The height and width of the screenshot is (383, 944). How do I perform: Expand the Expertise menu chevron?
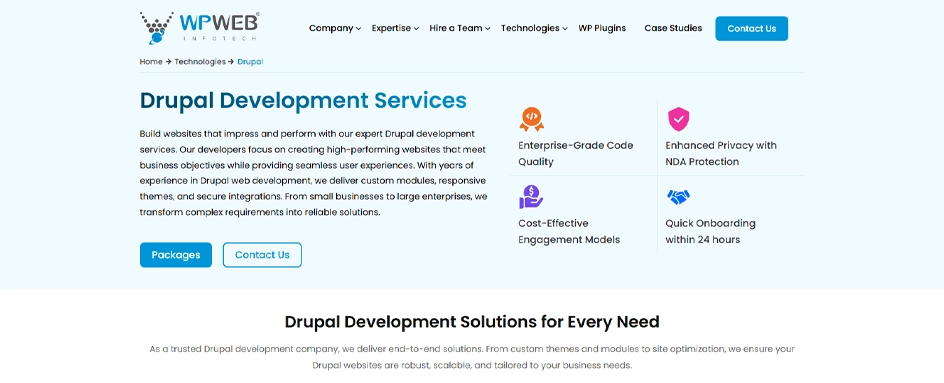click(x=416, y=28)
